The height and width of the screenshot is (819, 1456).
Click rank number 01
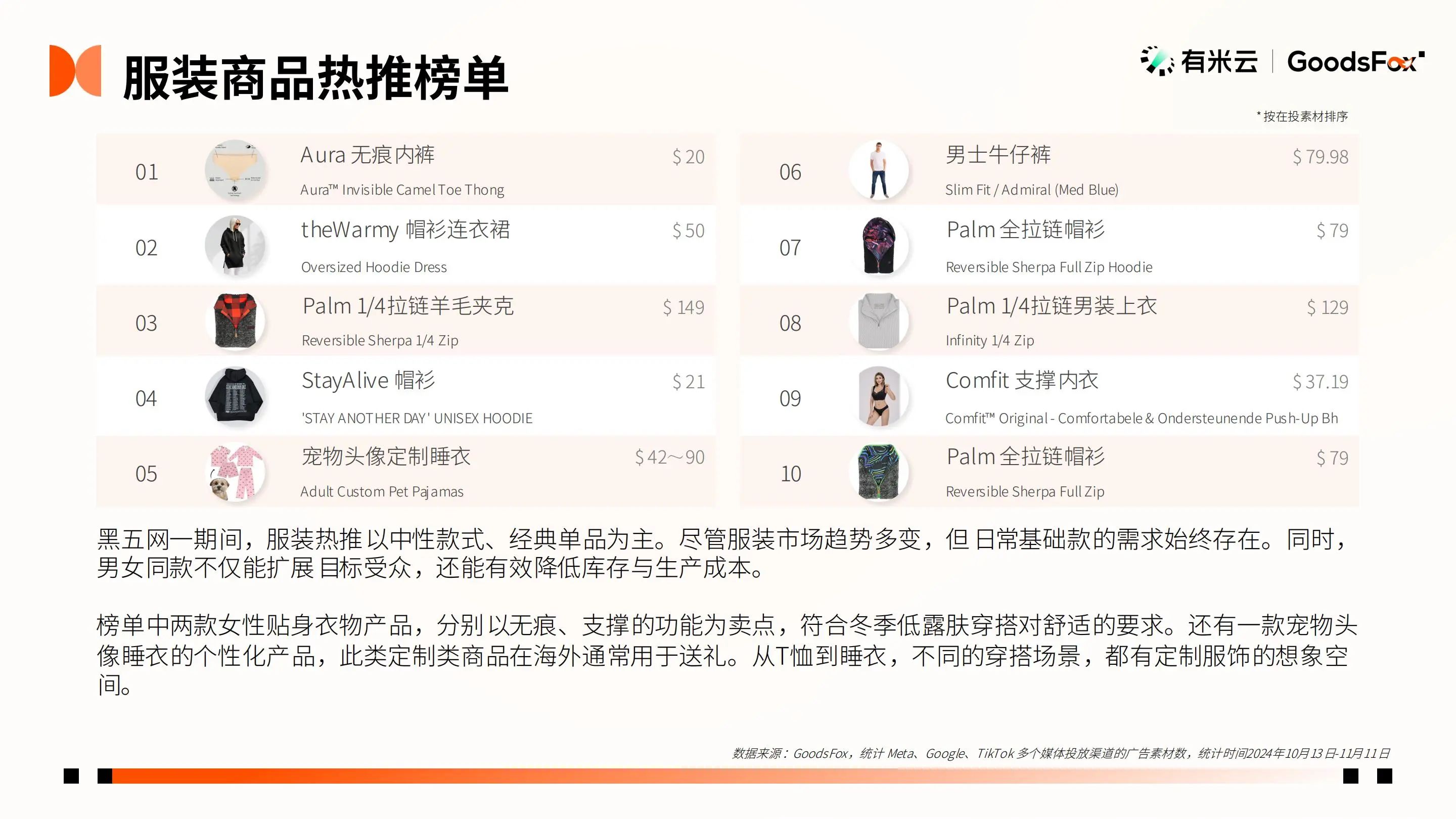point(147,172)
